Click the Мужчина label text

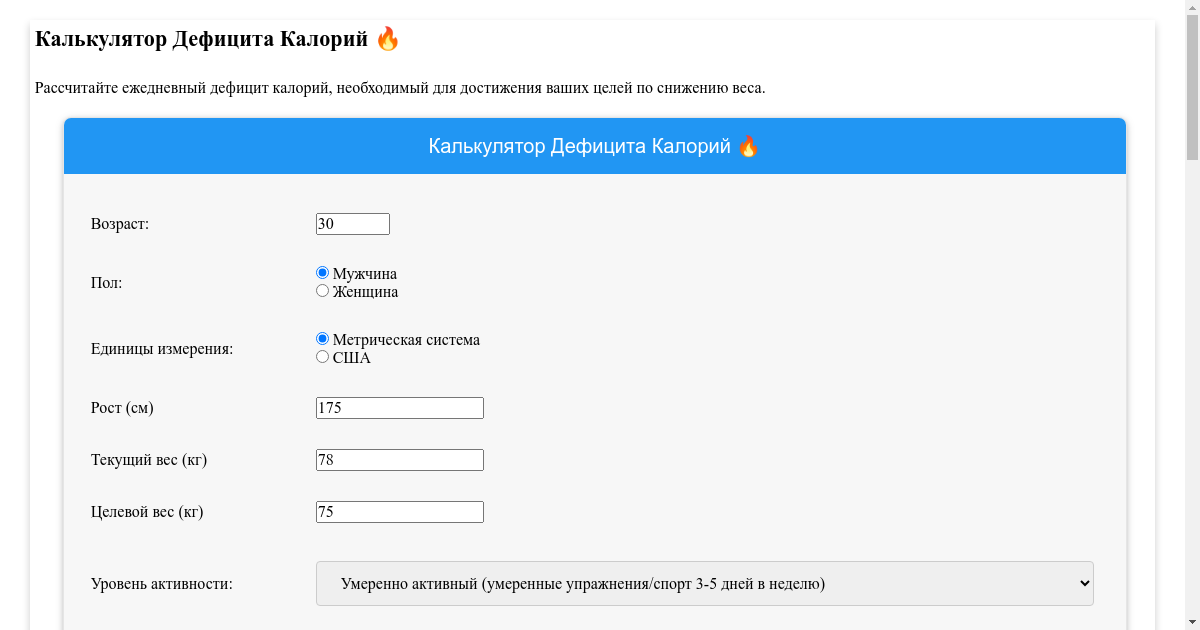click(x=365, y=274)
